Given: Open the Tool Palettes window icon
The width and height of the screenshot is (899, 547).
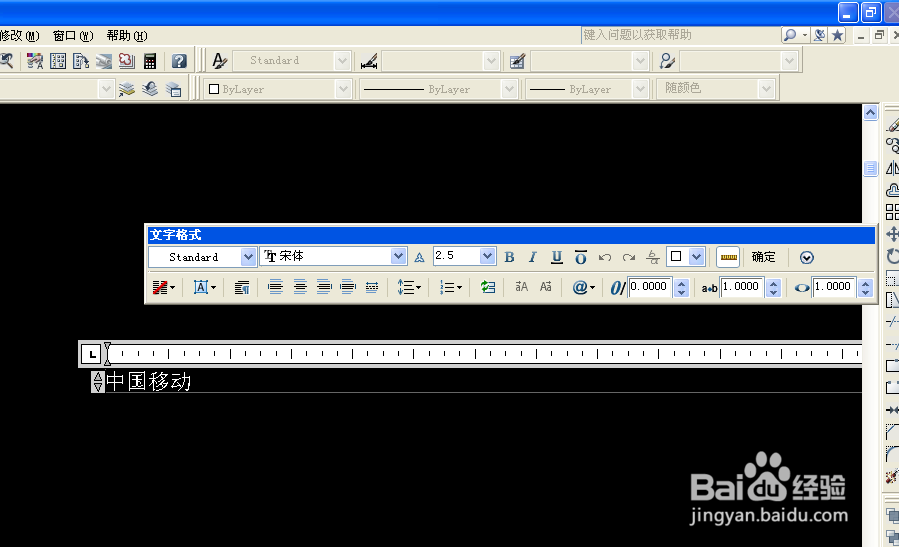Looking at the screenshot, I should click(81, 61).
